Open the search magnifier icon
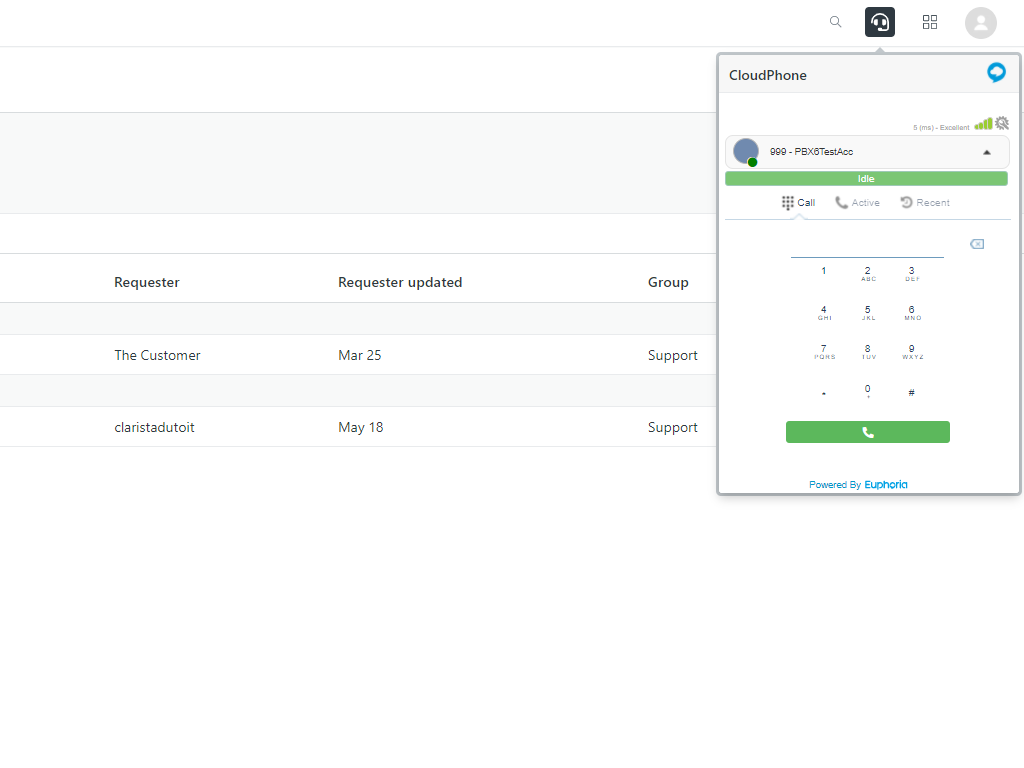This screenshot has width=1024, height=768. pyautogui.click(x=836, y=22)
